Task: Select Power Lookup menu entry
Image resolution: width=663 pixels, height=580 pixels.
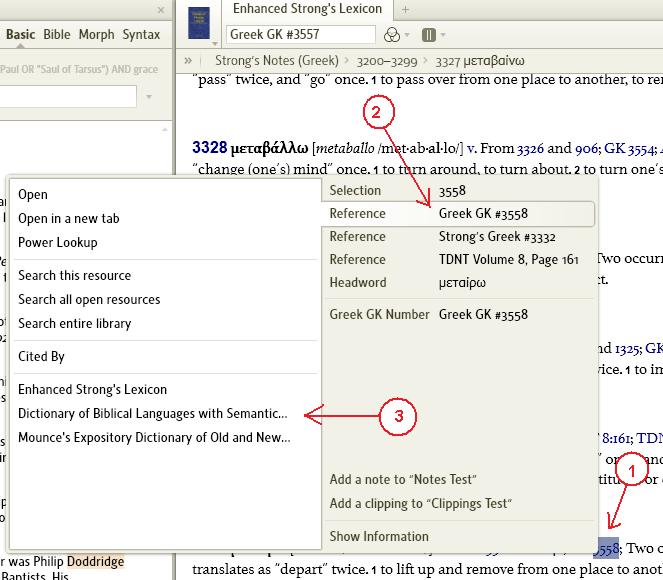Action: 58,243
